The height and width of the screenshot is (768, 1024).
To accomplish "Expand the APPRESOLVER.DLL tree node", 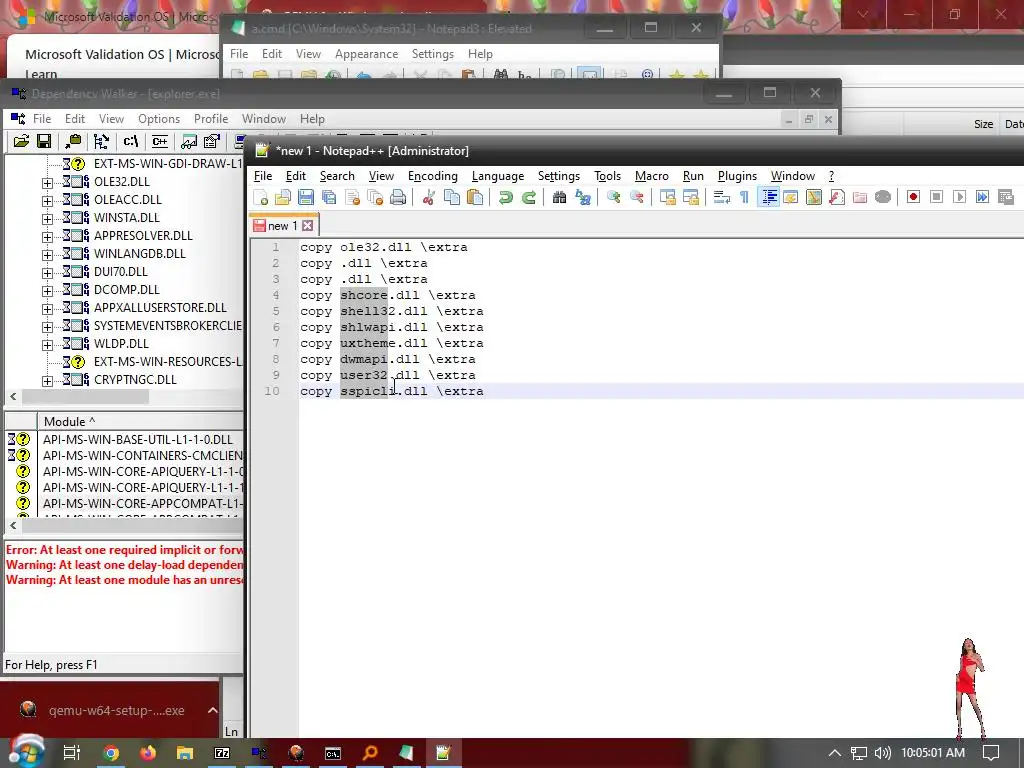I will pyautogui.click(x=47, y=237).
